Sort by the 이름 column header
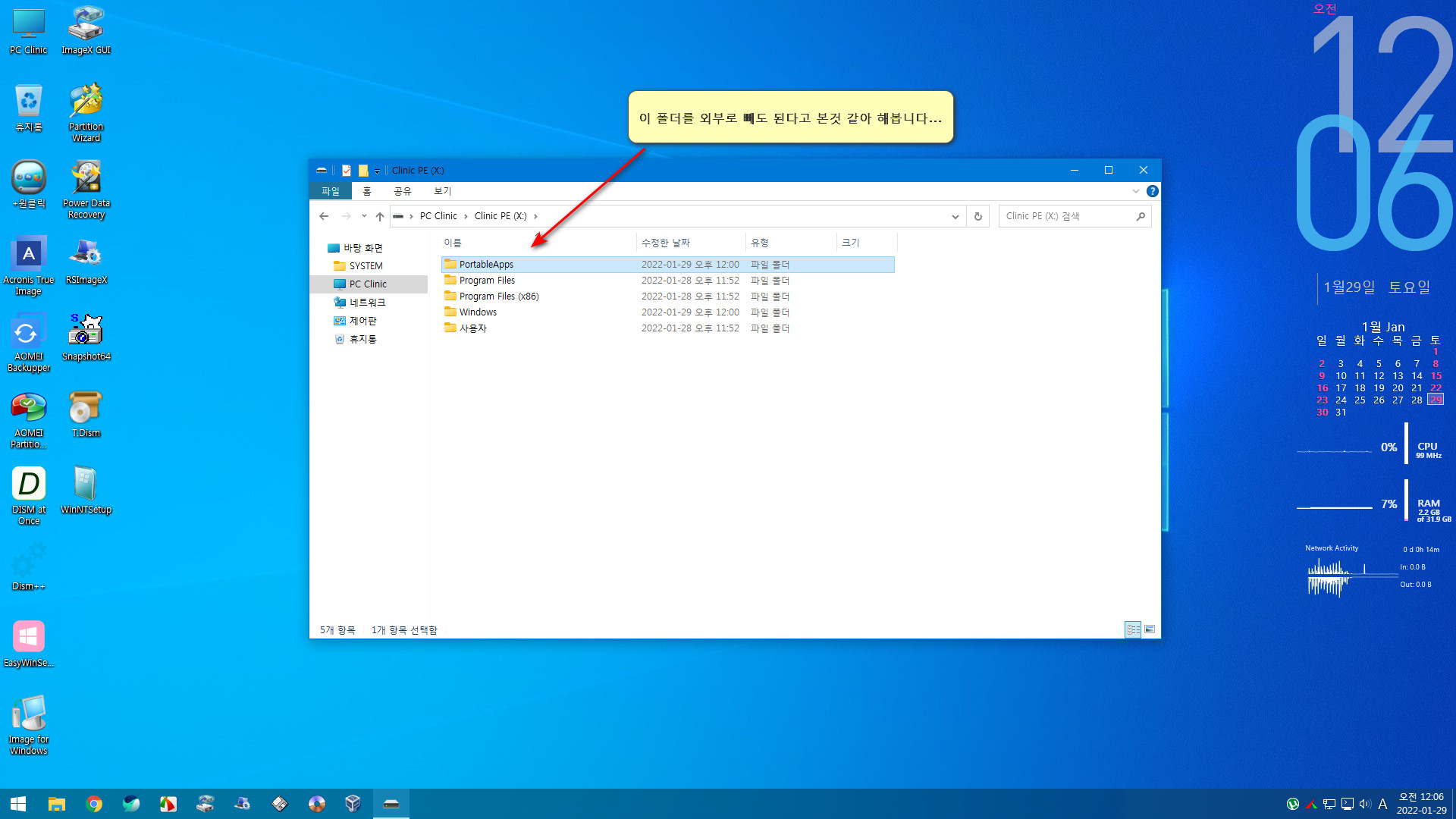This screenshot has width=1456, height=819. pos(538,243)
